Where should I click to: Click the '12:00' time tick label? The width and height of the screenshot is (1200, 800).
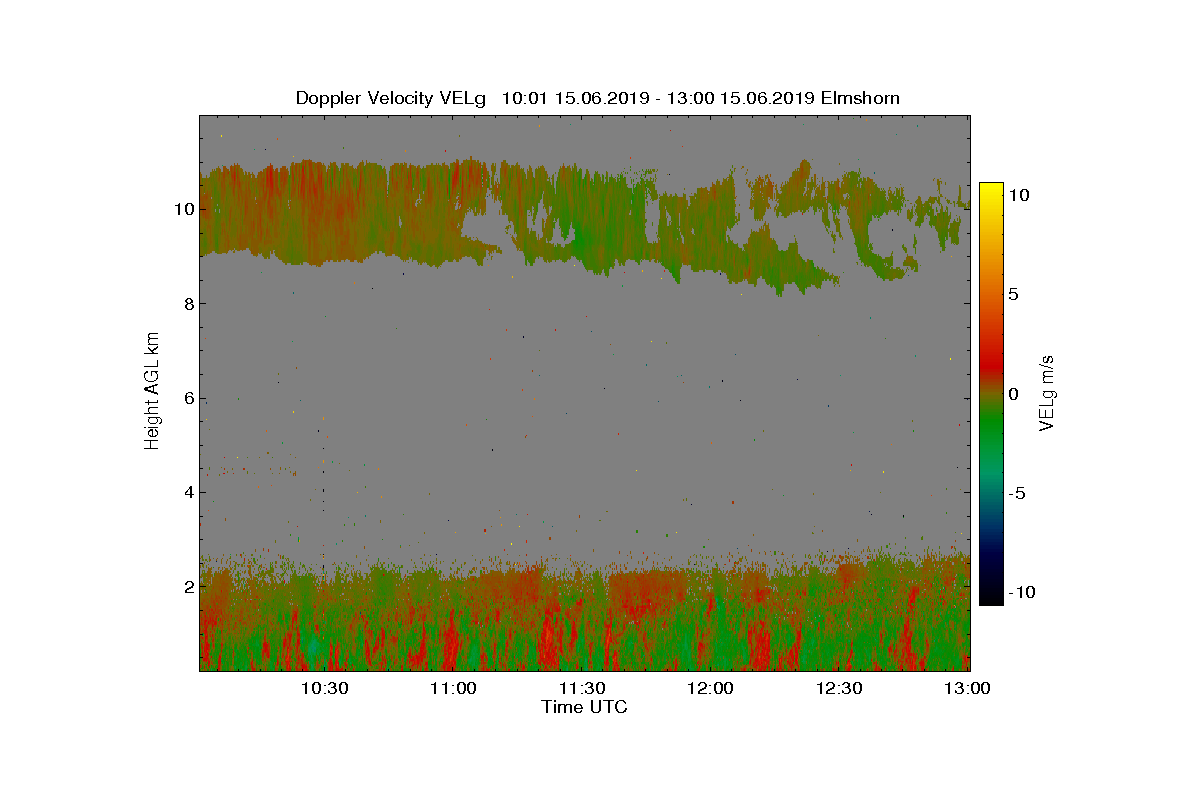click(x=711, y=688)
